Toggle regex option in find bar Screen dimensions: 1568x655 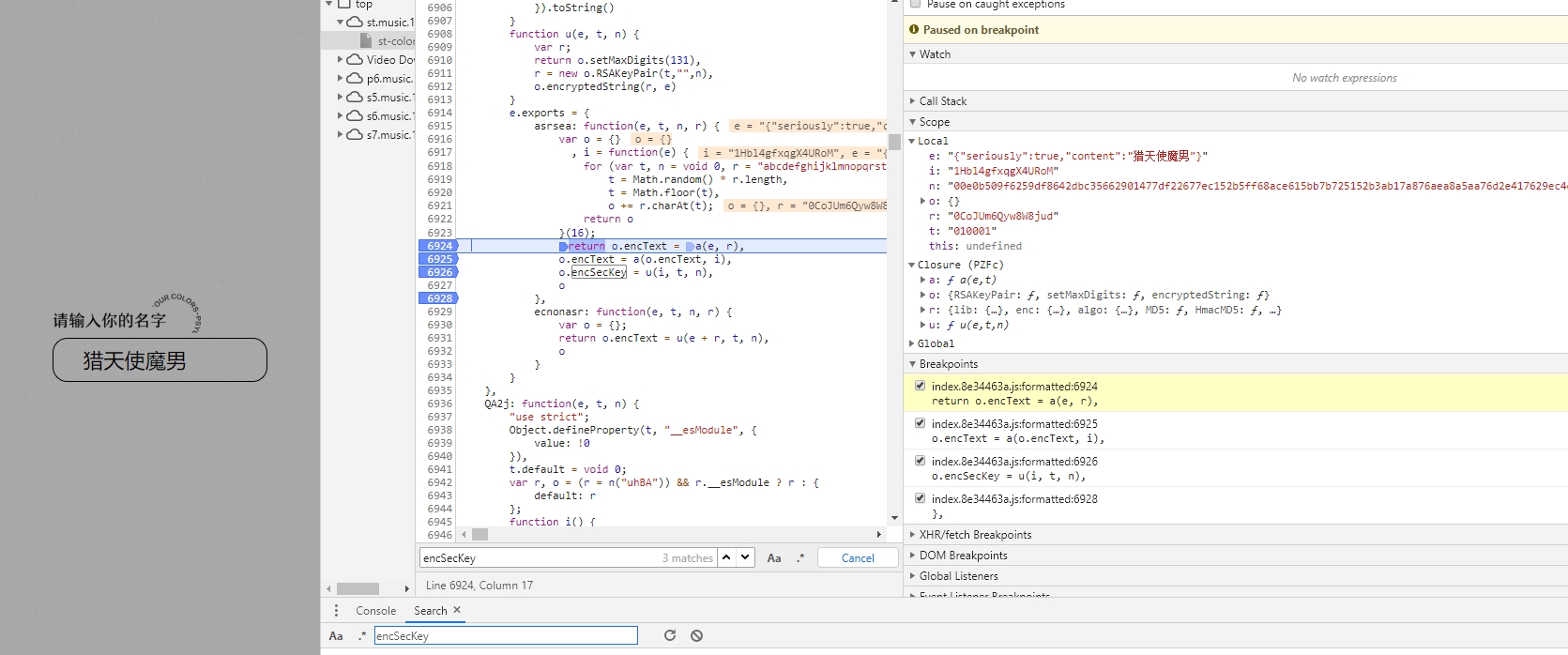[800, 557]
